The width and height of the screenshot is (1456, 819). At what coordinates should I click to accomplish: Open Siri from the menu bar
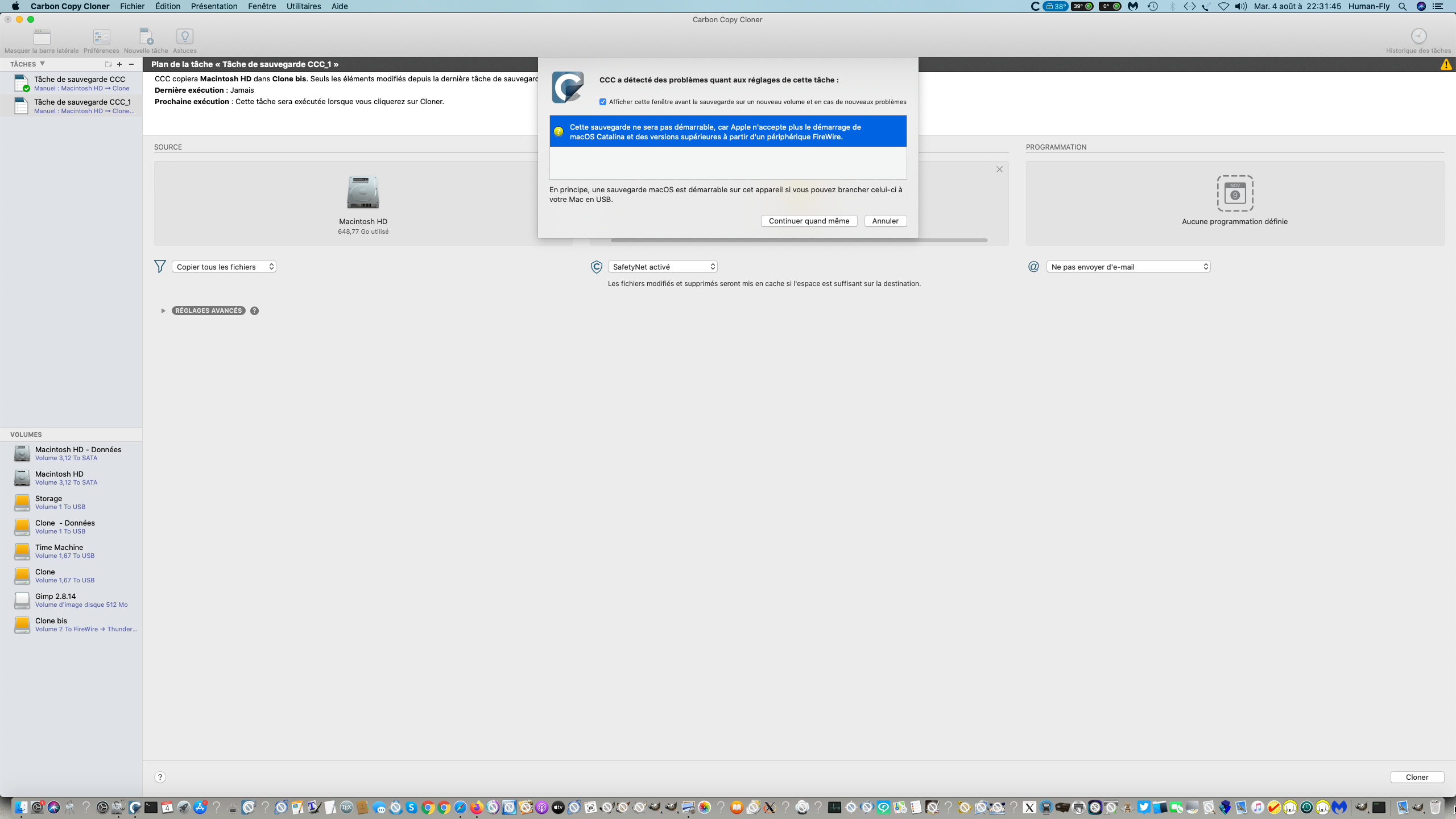1421,6
